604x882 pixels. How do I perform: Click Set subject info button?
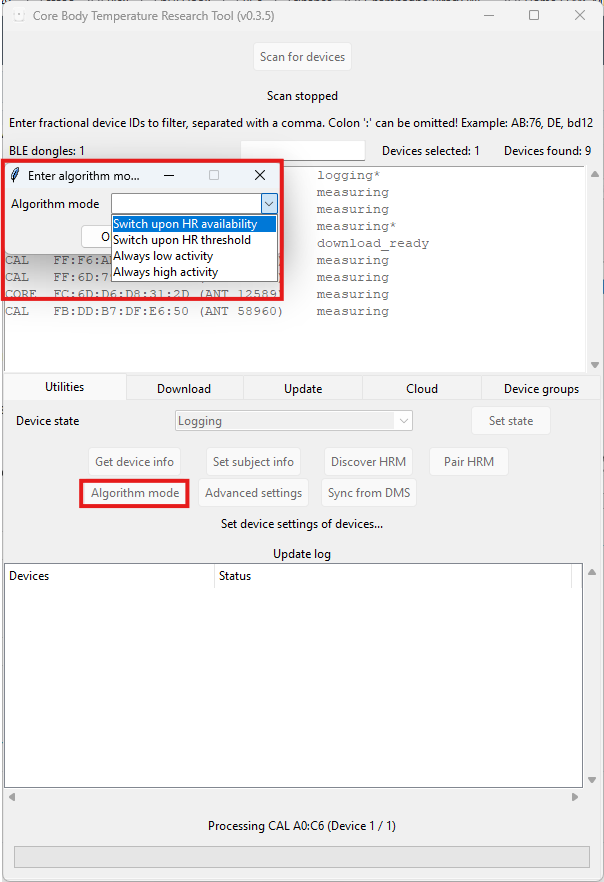[x=253, y=462]
